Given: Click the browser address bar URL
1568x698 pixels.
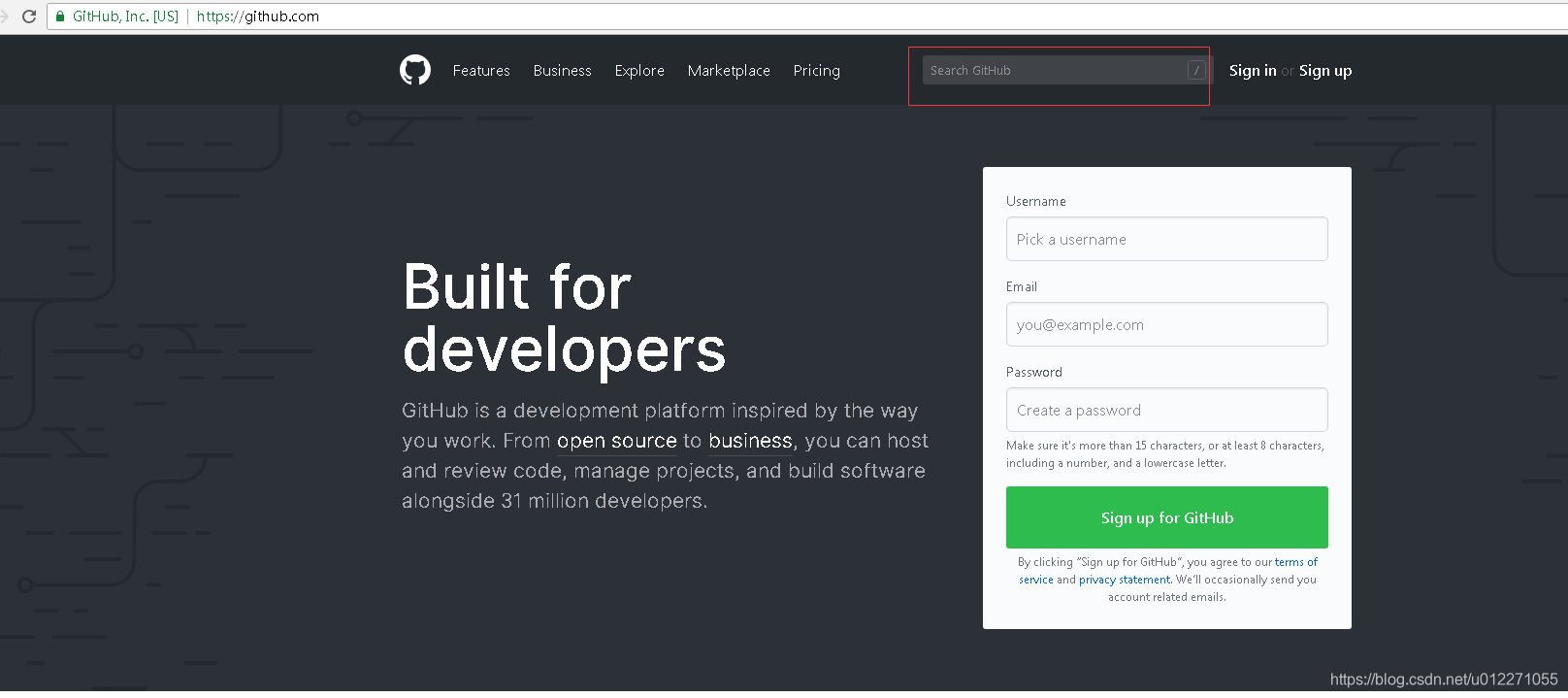Looking at the screenshot, I should coord(258,17).
